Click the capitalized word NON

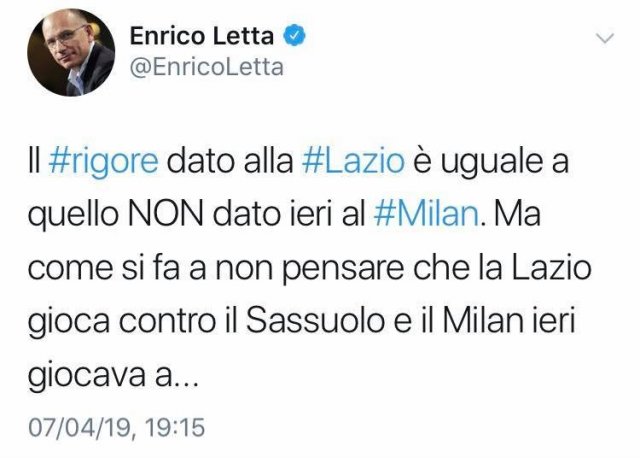166,215
